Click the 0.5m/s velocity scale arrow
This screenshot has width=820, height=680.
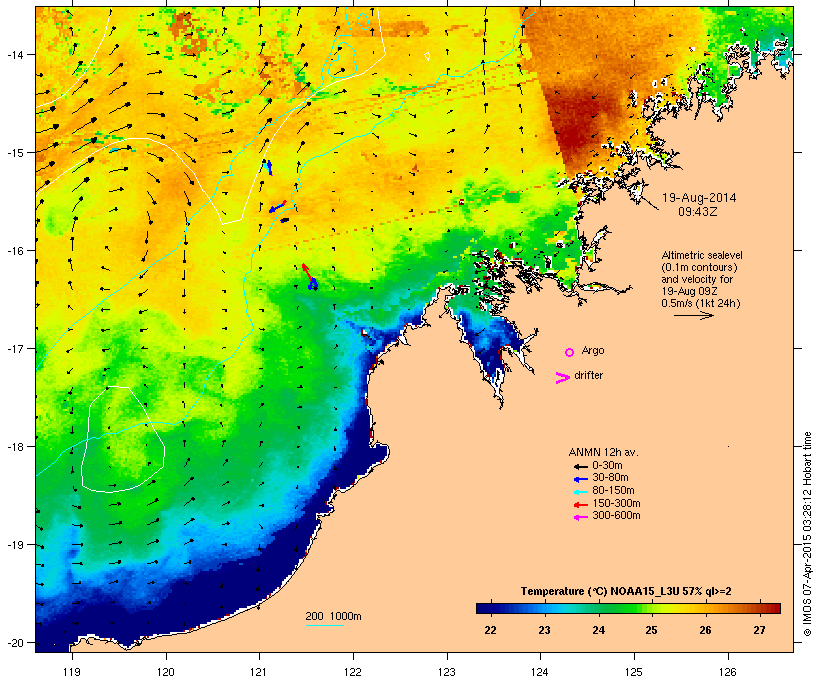693,315
